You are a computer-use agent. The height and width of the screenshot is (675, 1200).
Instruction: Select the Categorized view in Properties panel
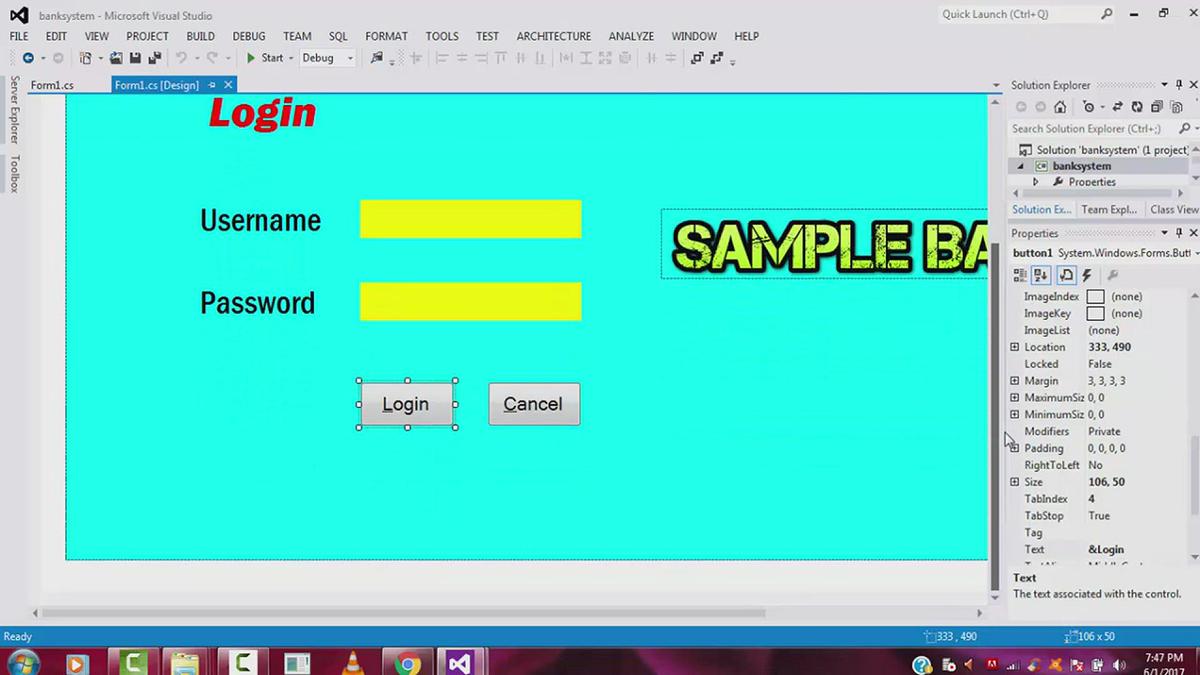coord(1020,276)
